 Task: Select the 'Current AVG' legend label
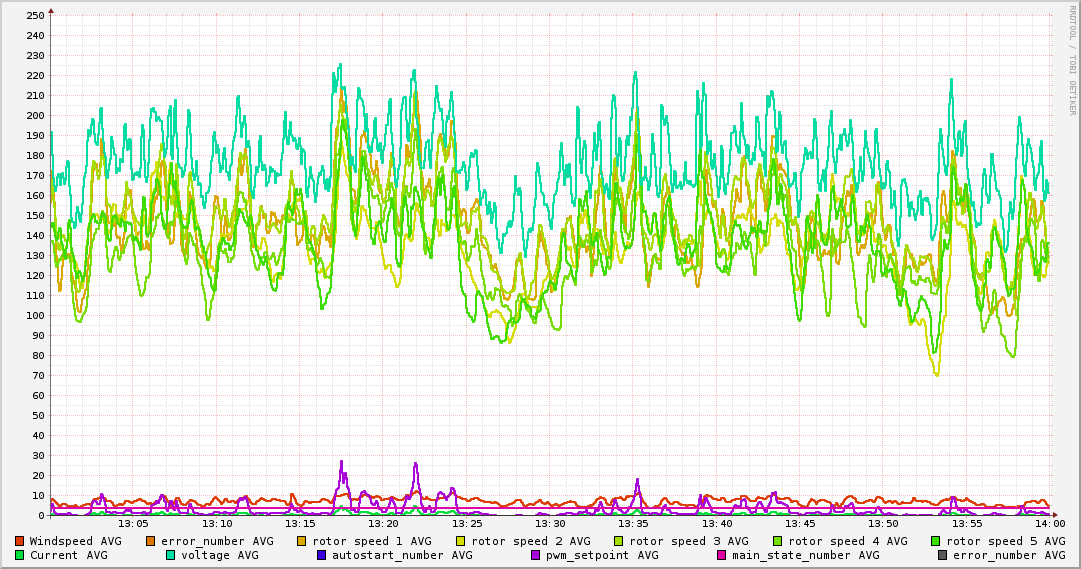point(68,555)
